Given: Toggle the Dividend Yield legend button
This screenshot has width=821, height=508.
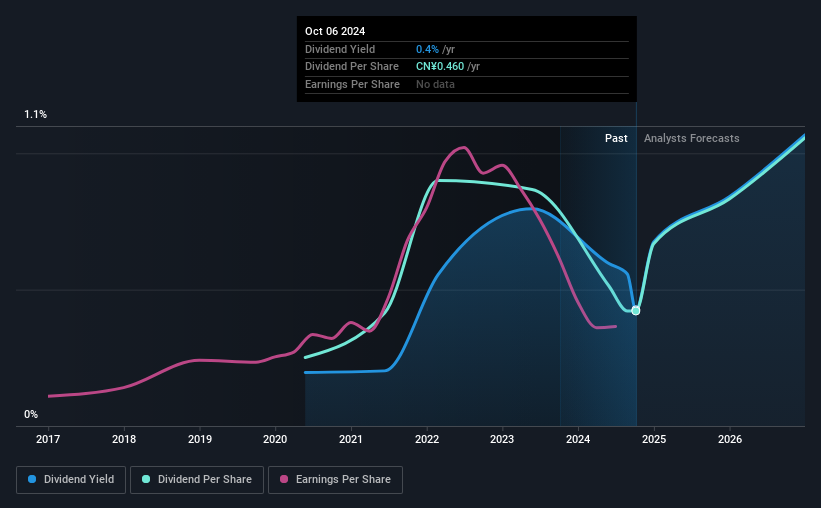Looking at the screenshot, I should click(71, 480).
